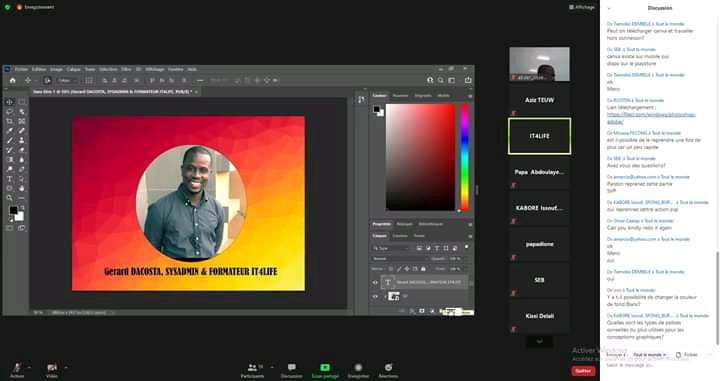Click the Affichage view button top right
The width and height of the screenshot is (720, 381).
[581, 7]
